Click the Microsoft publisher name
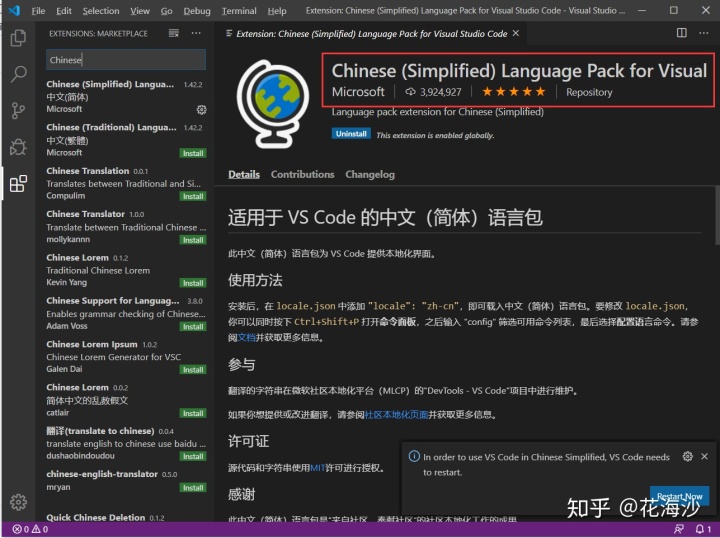This screenshot has width=720, height=538. pos(358,92)
